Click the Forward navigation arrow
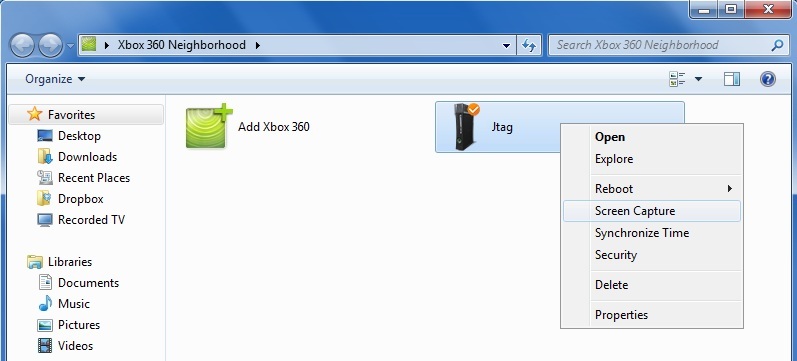This screenshot has height=361, width=797. (x=50, y=45)
